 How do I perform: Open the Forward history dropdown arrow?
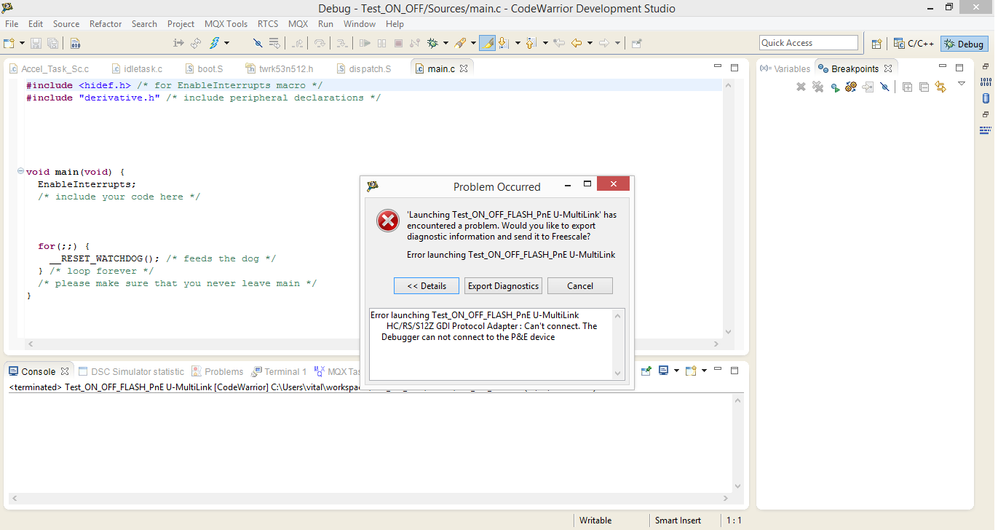click(617, 43)
